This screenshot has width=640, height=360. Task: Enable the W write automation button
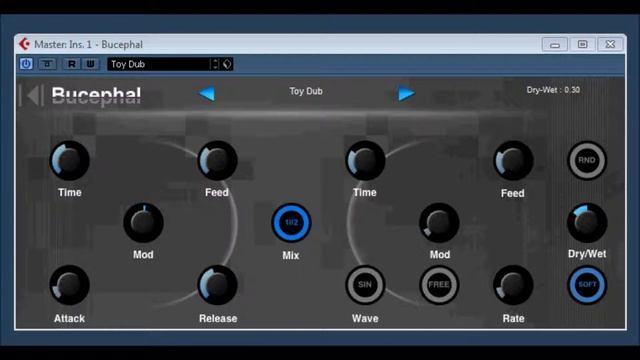tap(90, 64)
